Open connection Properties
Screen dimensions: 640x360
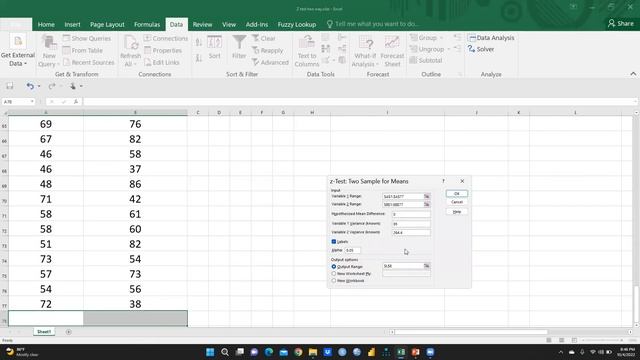163,50
